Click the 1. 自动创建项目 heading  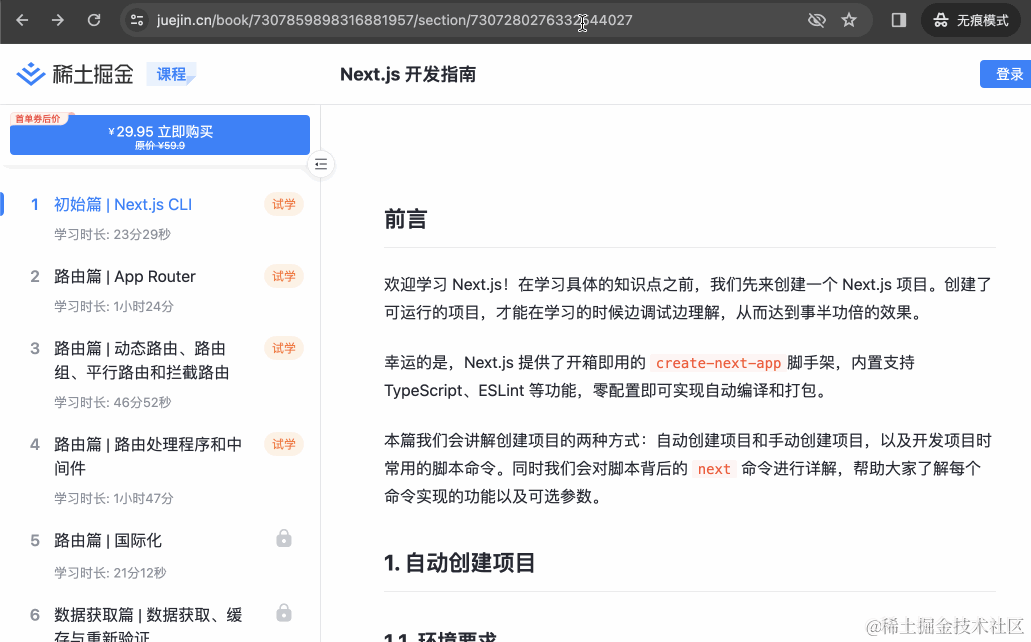pyautogui.click(x=460, y=563)
